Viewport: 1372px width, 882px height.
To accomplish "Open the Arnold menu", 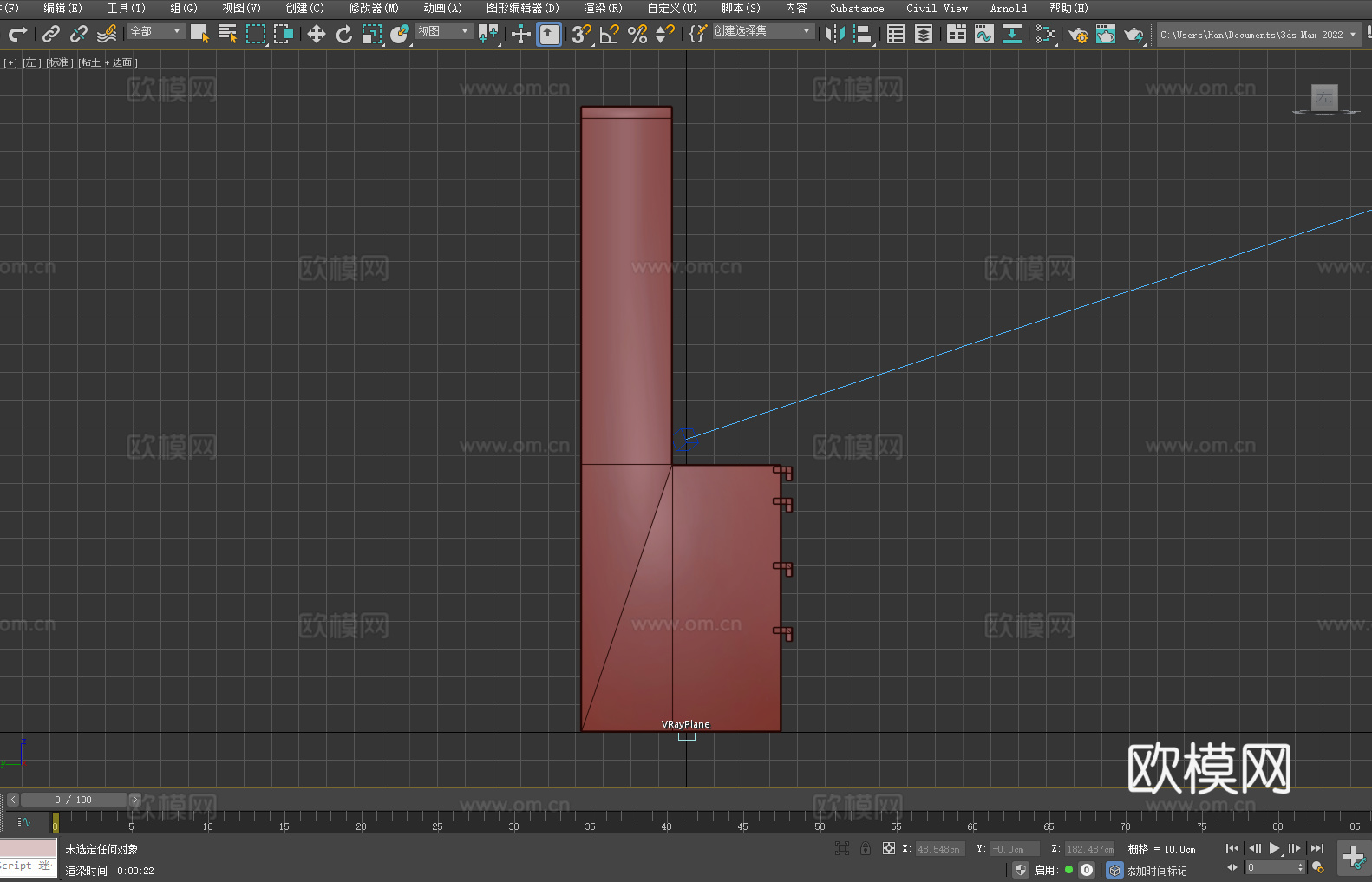I will [x=1008, y=8].
